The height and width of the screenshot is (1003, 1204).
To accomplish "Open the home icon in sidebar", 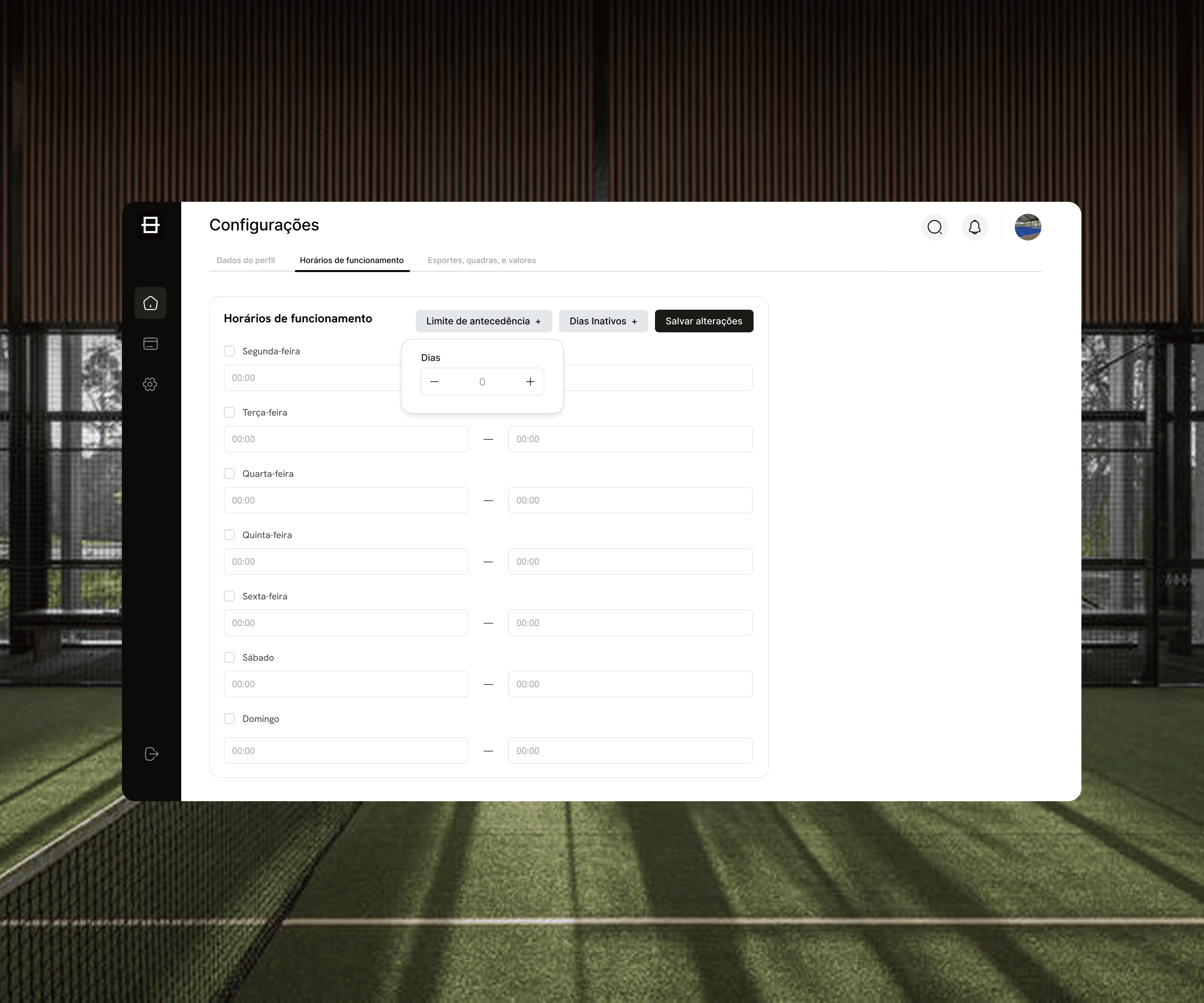I will pyautogui.click(x=150, y=303).
